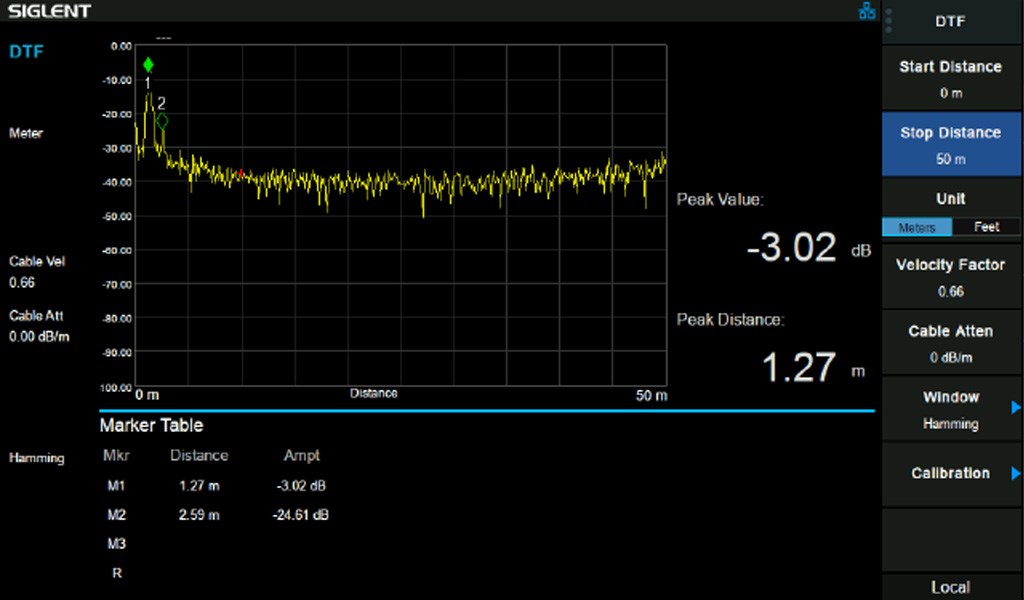Viewport: 1024px width, 600px height.
Task: Switch distance unit to Feet
Action: (x=986, y=227)
